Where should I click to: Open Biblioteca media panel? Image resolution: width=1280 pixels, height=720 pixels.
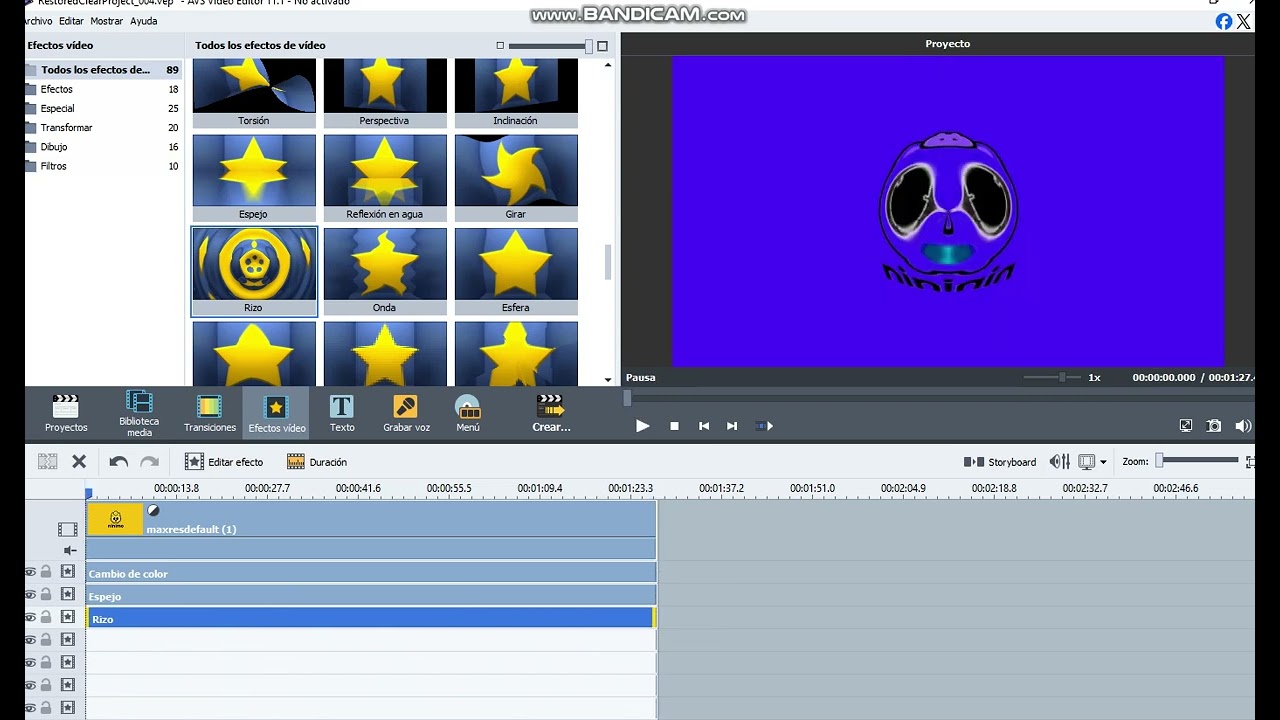click(139, 413)
